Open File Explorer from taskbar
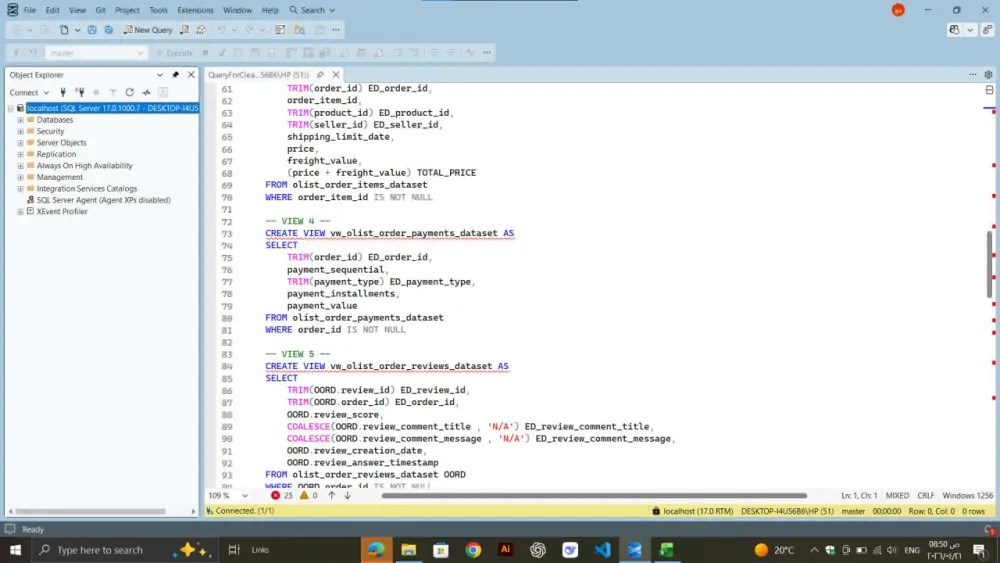The height and width of the screenshot is (563, 1000). click(x=408, y=550)
